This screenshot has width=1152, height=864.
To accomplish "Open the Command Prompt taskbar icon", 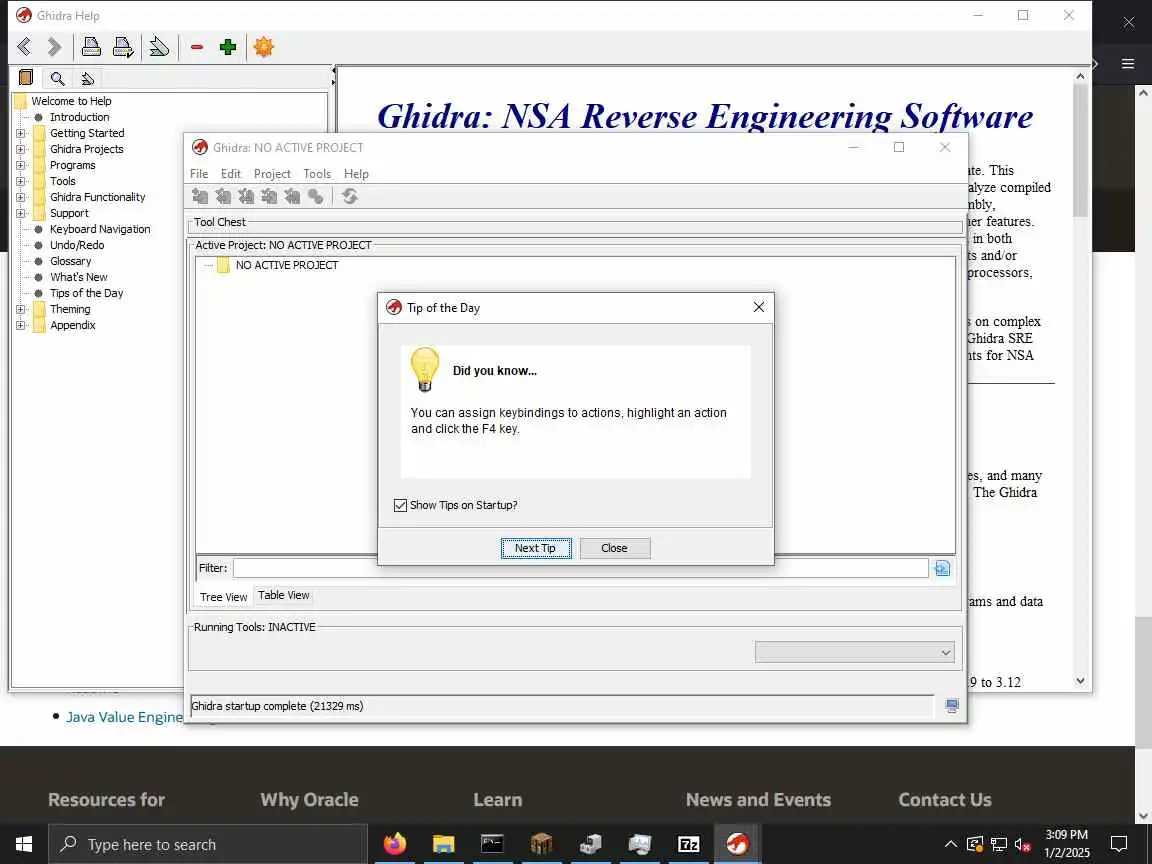I will pyautogui.click(x=492, y=844).
